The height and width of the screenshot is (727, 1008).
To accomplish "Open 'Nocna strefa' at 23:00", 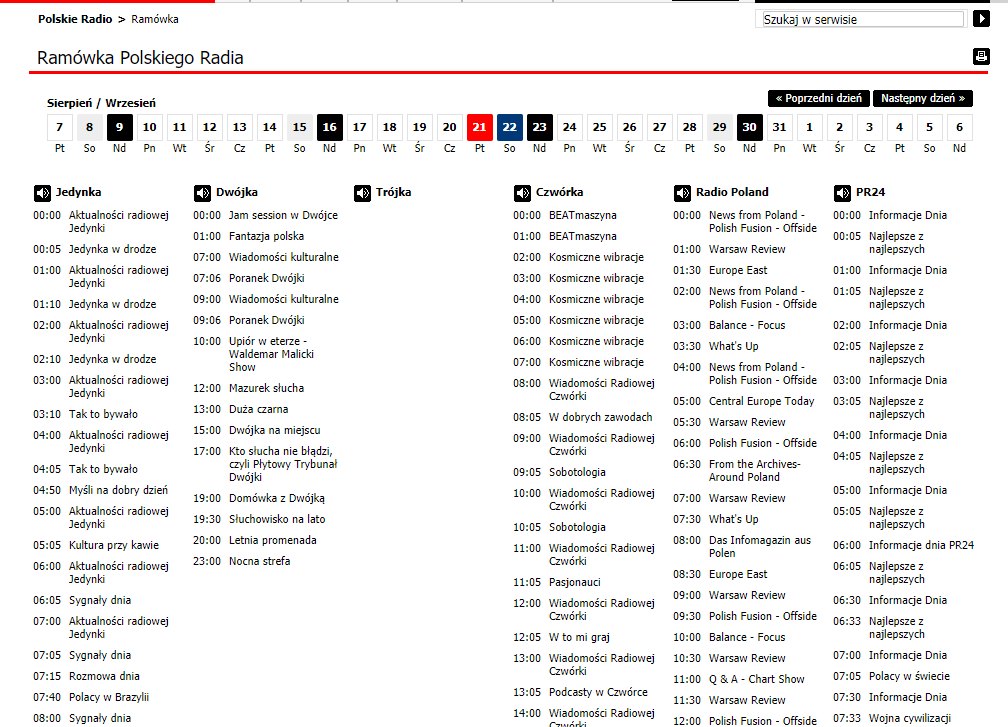I will click(259, 561).
